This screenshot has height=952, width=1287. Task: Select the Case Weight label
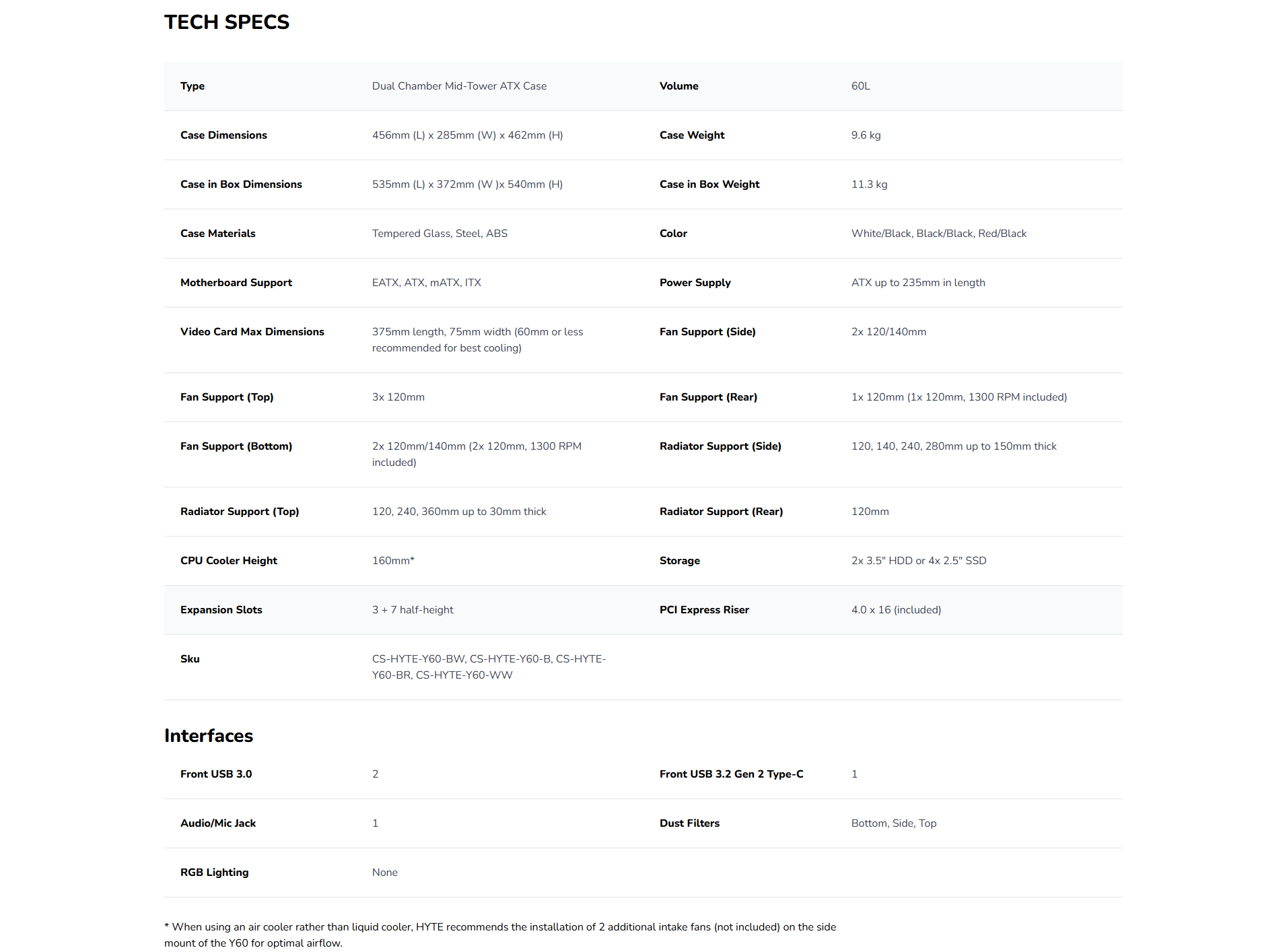[x=692, y=135]
